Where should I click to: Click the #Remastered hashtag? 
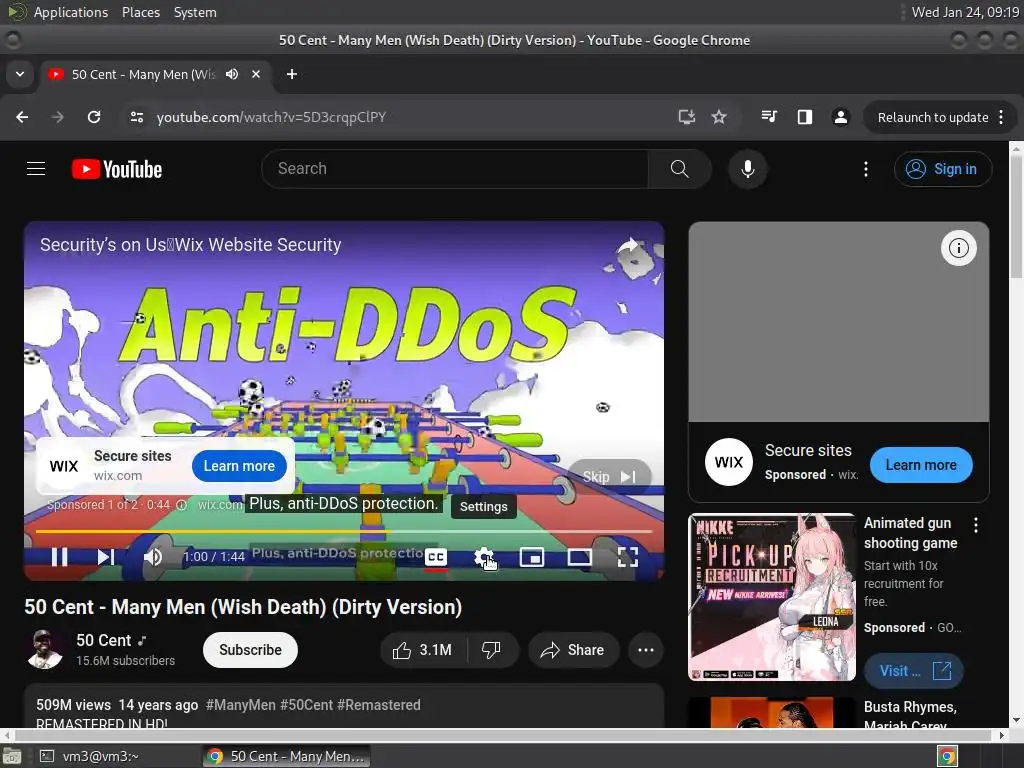pyautogui.click(x=379, y=705)
